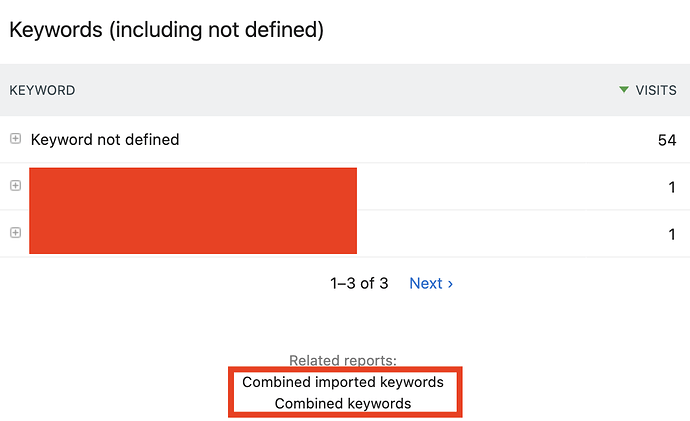Click the 54 visits value
The width and height of the screenshot is (690, 421).
coord(667,140)
